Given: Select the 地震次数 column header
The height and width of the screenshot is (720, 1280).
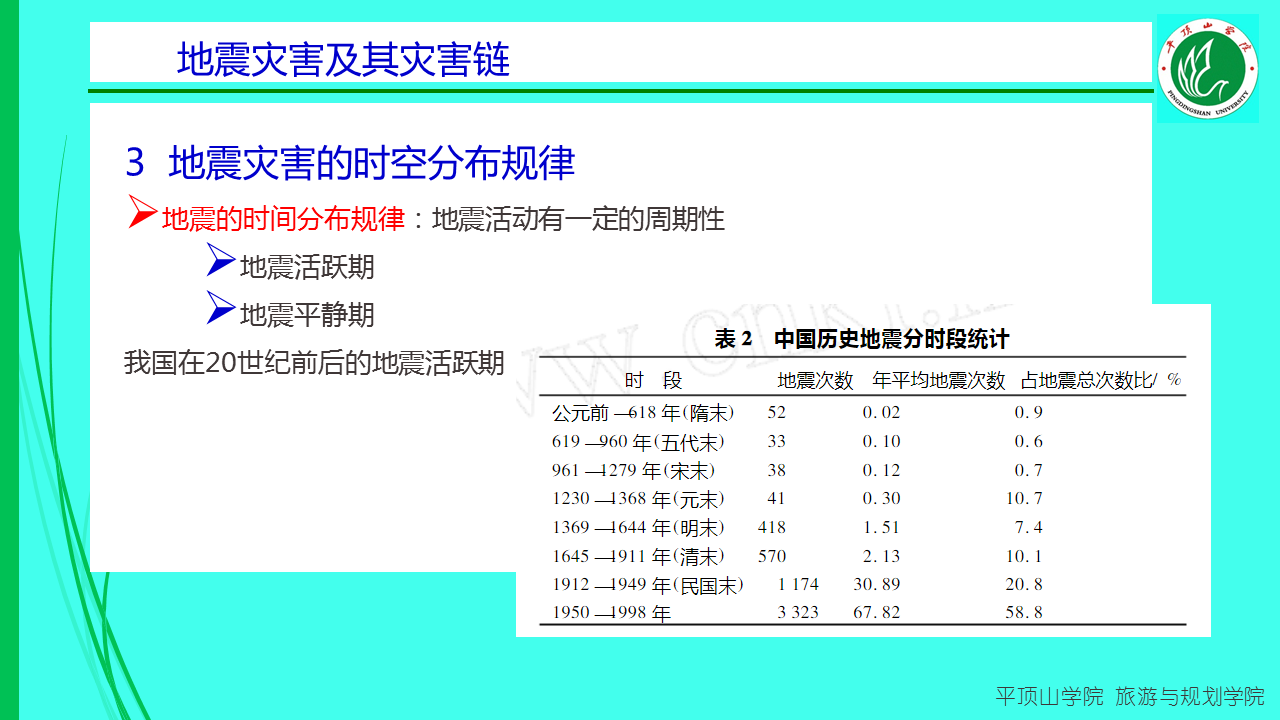Looking at the screenshot, I should coord(815,380).
